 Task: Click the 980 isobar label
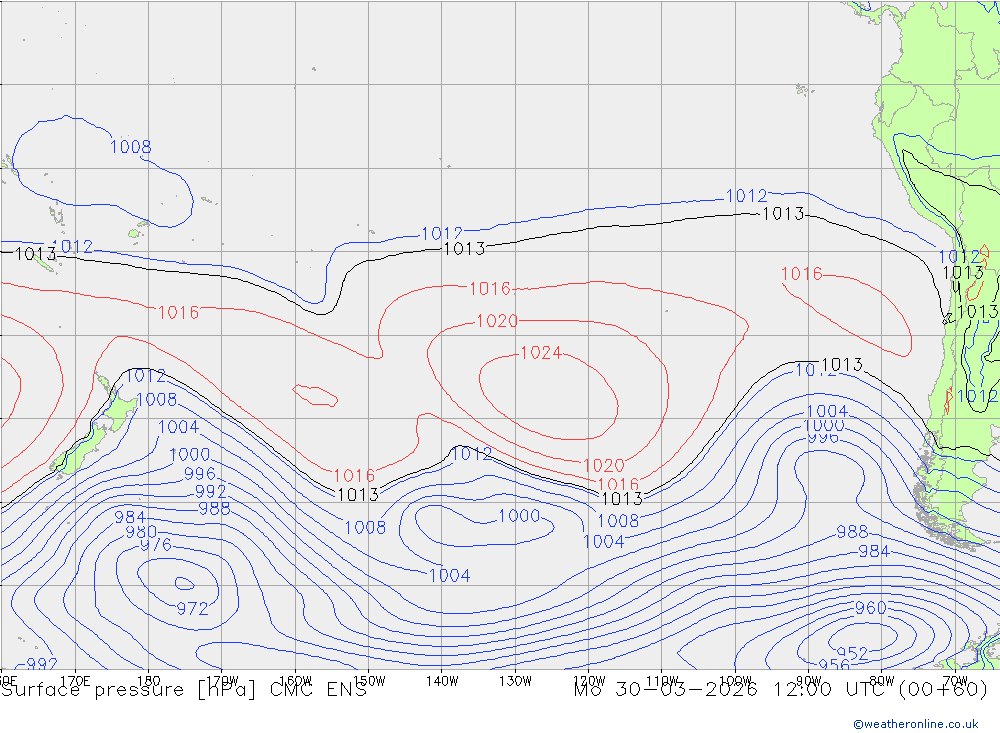(x=141, y=532)
